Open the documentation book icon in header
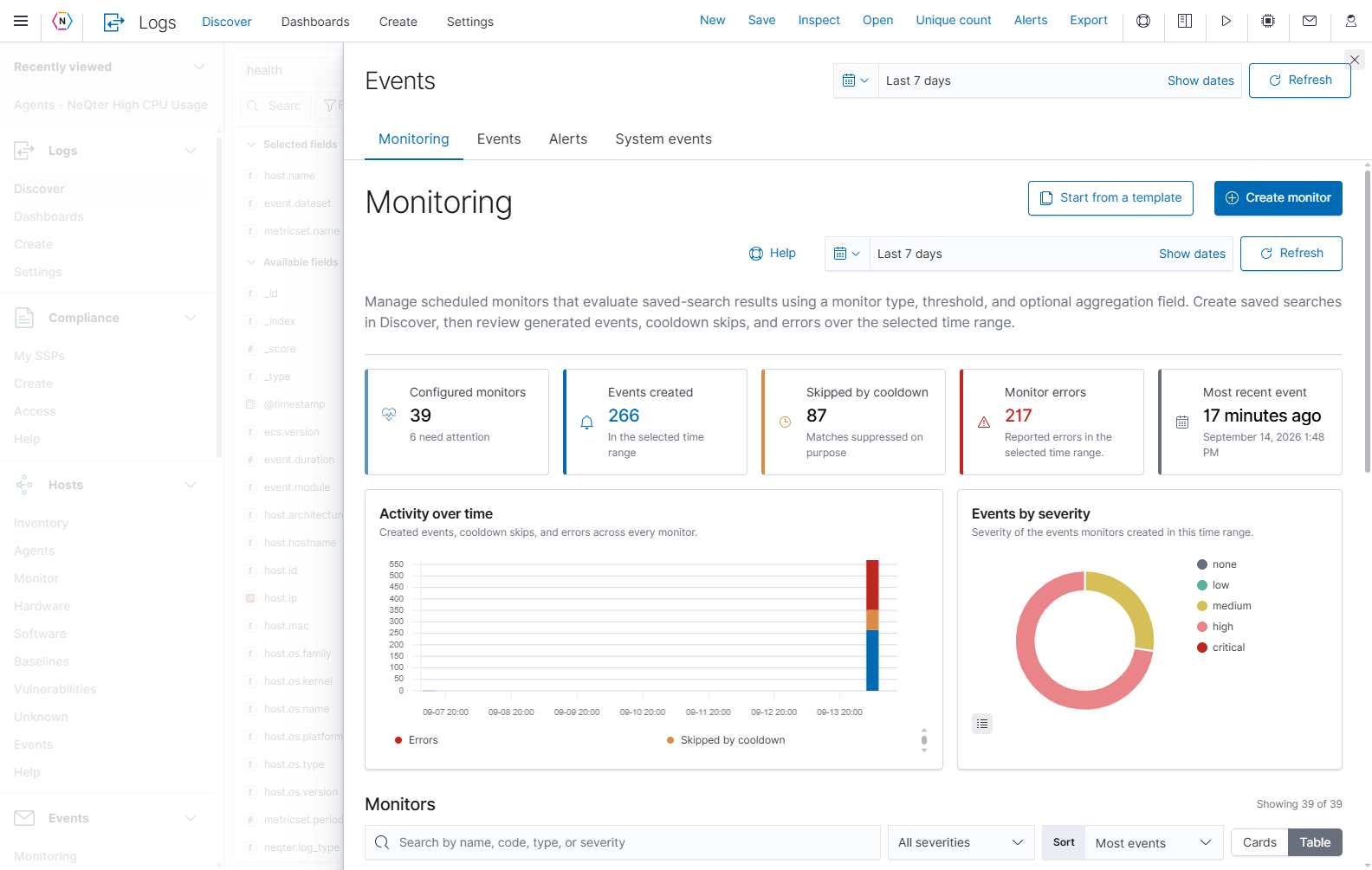1372x870 pixels. [1185, 21]
